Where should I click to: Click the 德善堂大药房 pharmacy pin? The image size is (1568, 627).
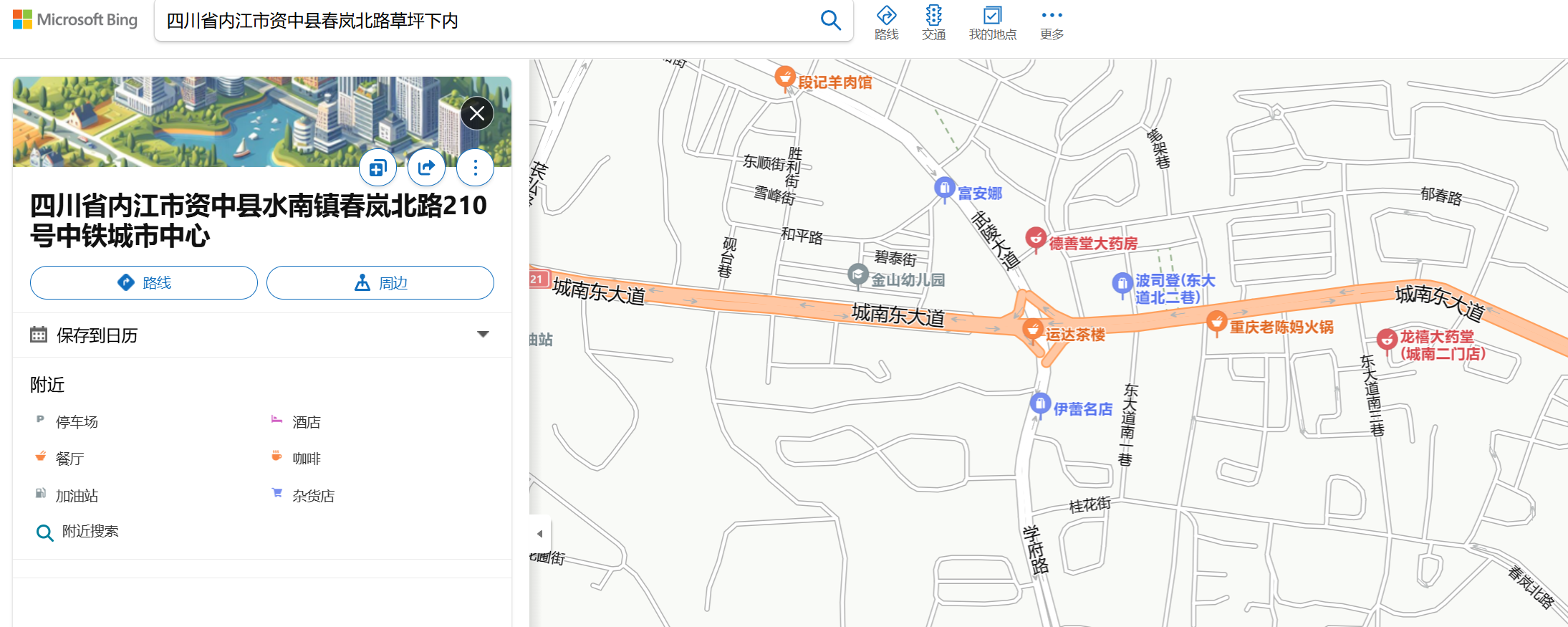click(1035, 238)
